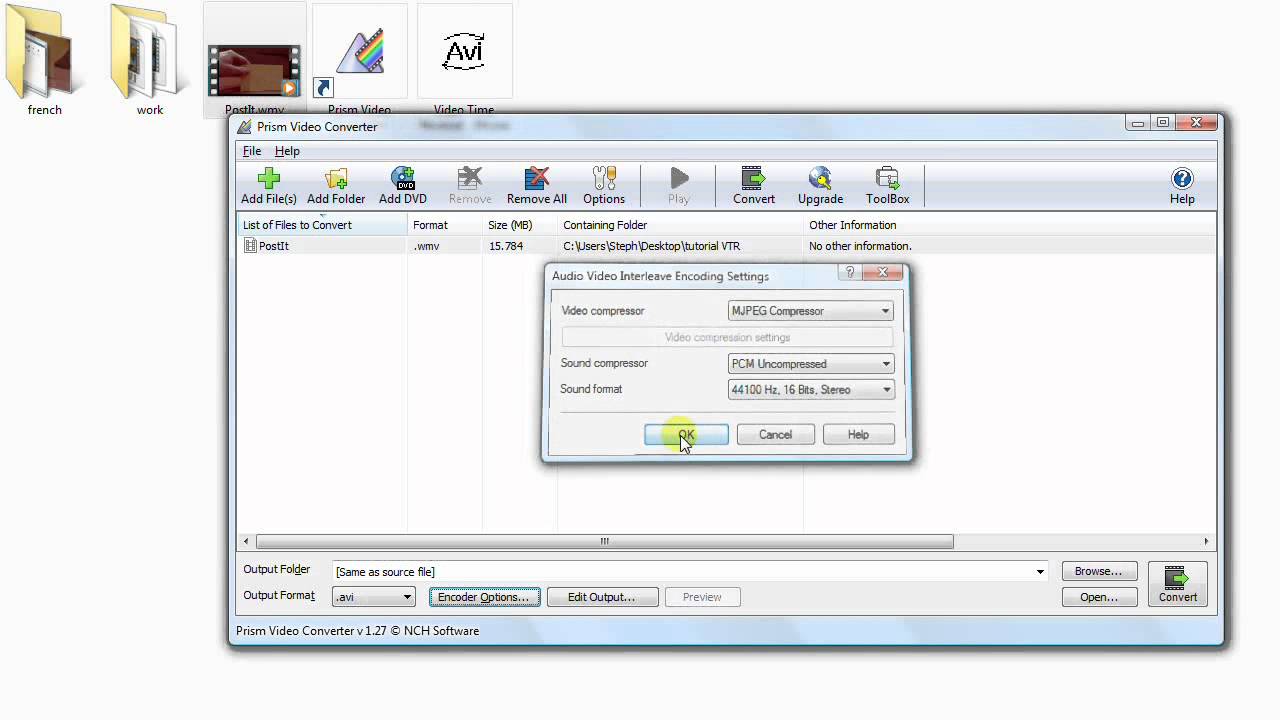Click the Open button next to output format
Image resolution: width=1280 pixels, height=720 pixels.
pos(1098,597)
